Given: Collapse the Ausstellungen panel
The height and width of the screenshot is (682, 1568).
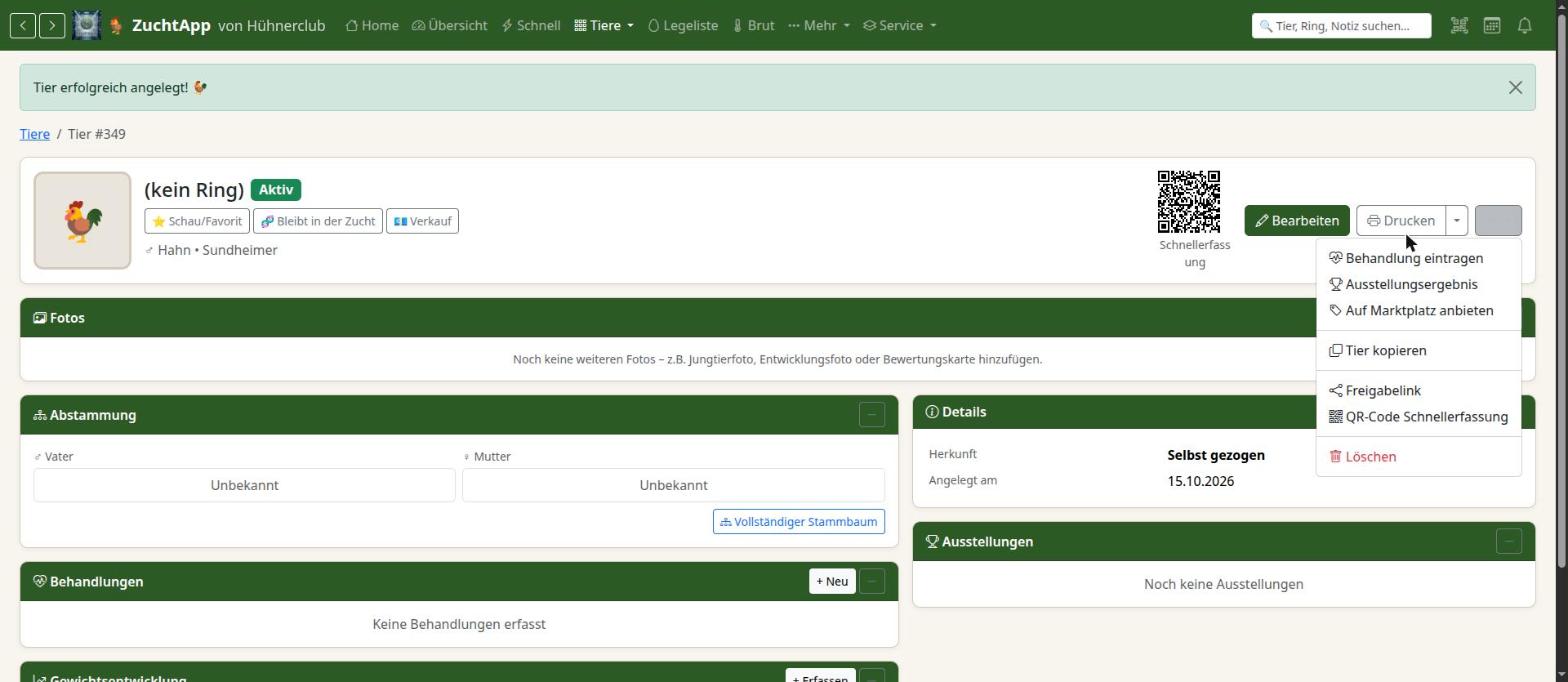Looking at the screenshot, I should coord(1508,541).
